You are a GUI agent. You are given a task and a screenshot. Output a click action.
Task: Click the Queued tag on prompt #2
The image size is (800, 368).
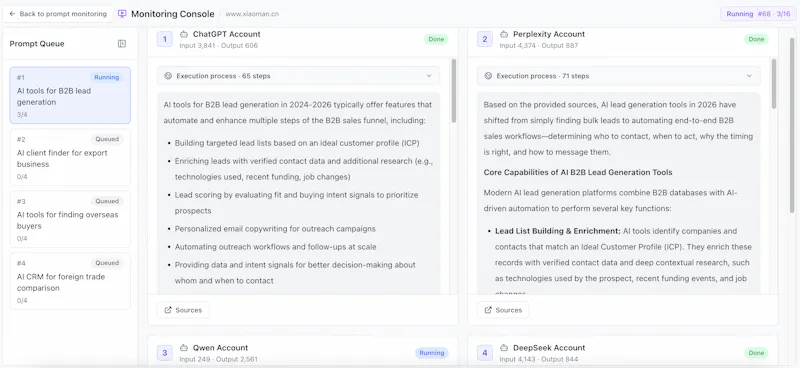[x=107, y=139]
